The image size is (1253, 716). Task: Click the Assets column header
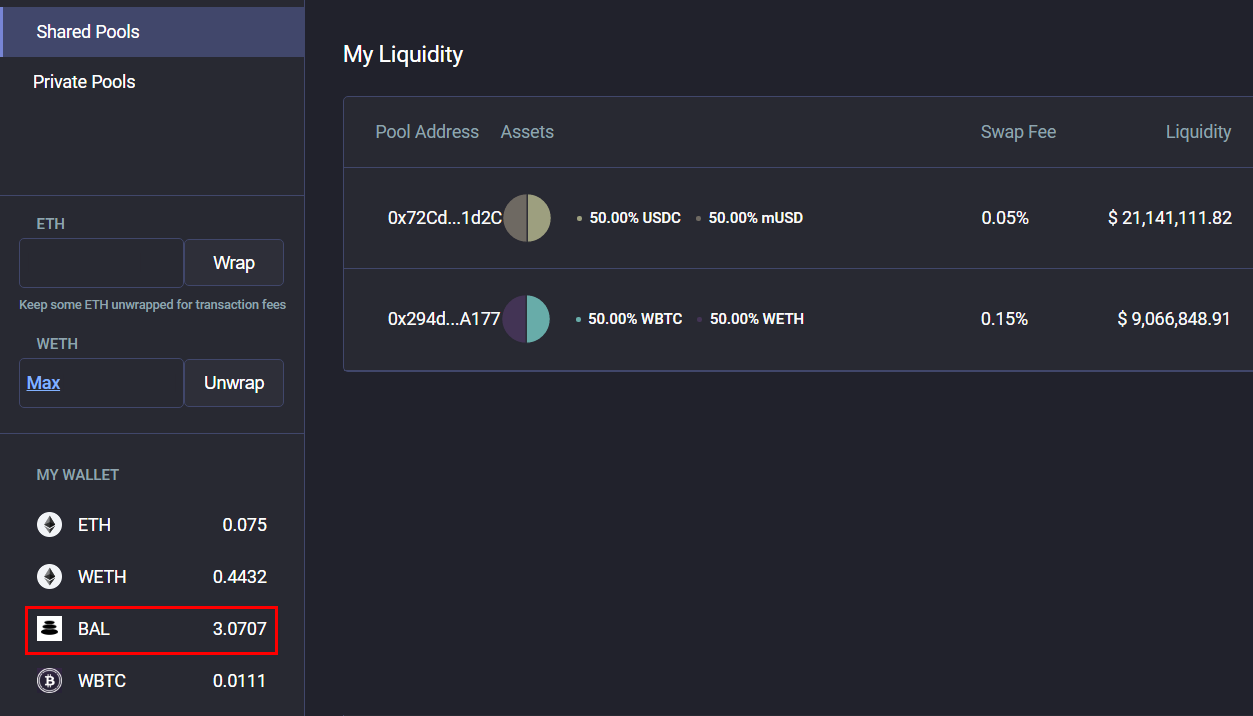click(x=527, y=132)
